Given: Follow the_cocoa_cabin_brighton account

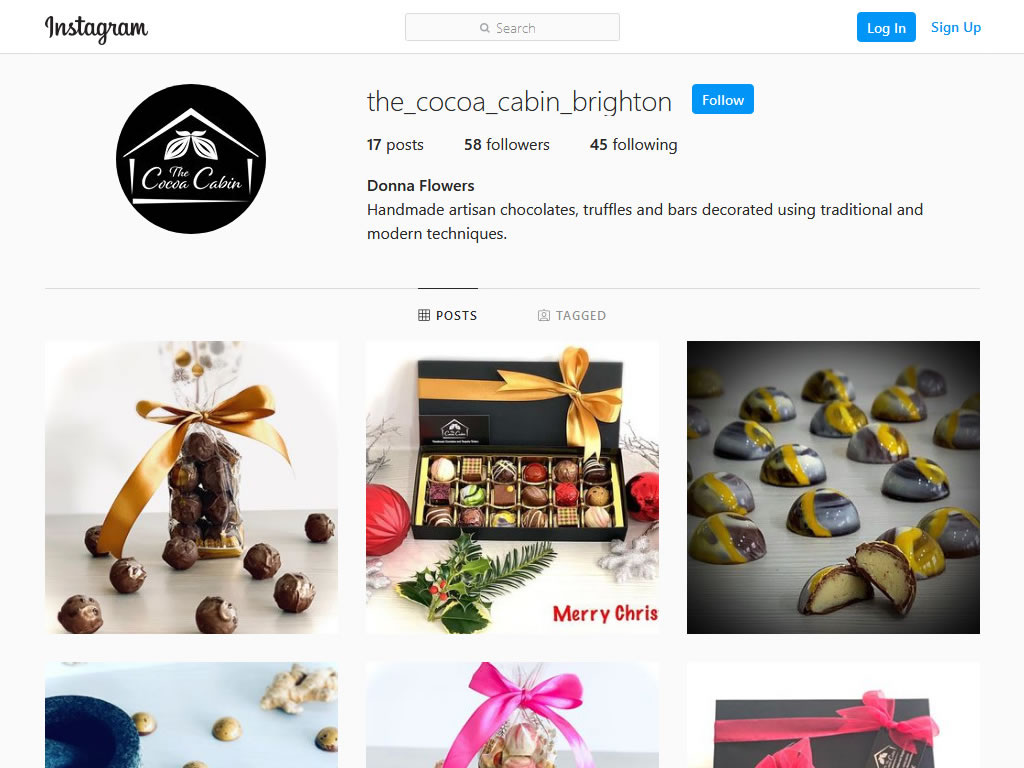Looking at the screenshot, I should (722, 99).
